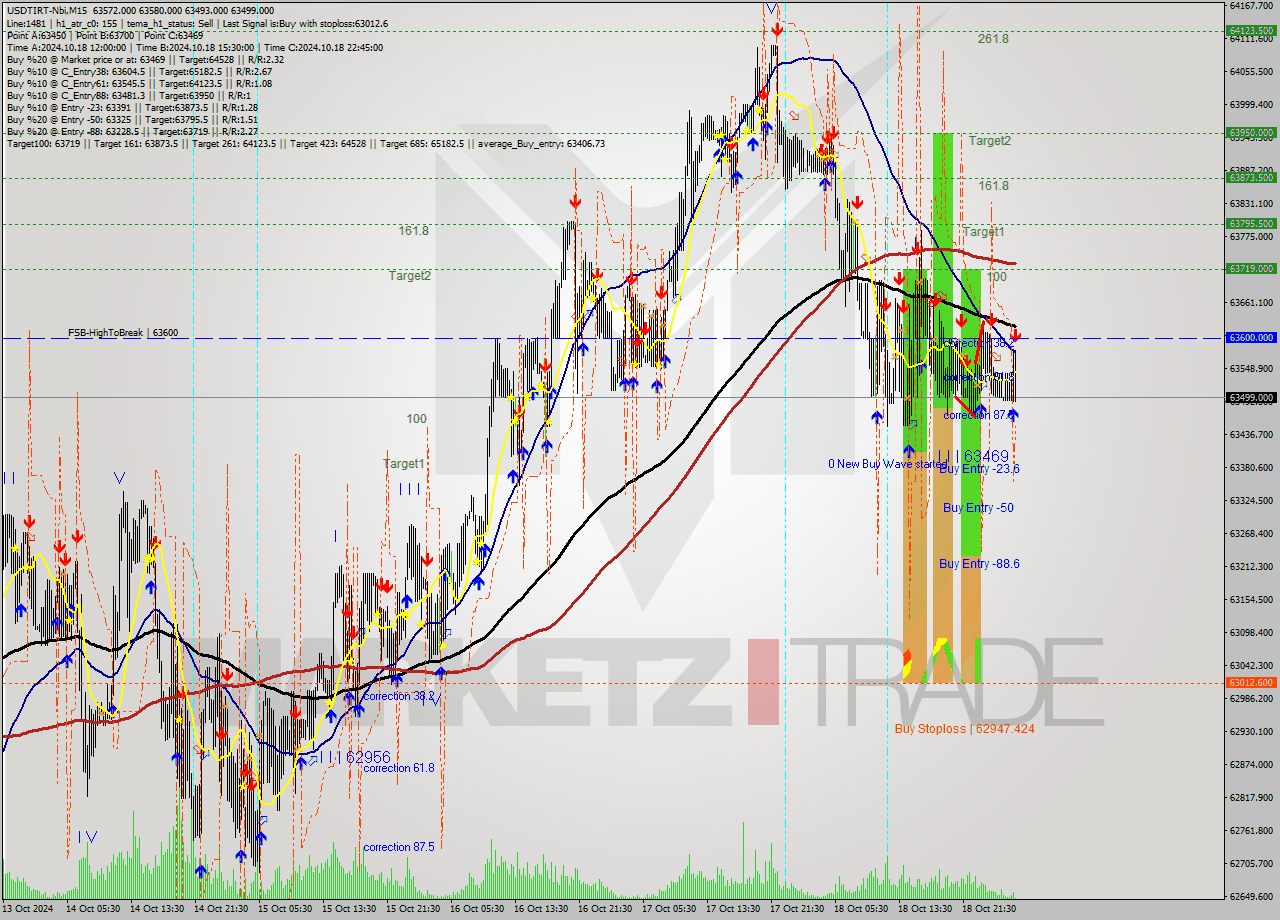This screenshot has height=920, width=1280.
Task: Click the green 63795.500 price tag
Action: [1250, 223]
